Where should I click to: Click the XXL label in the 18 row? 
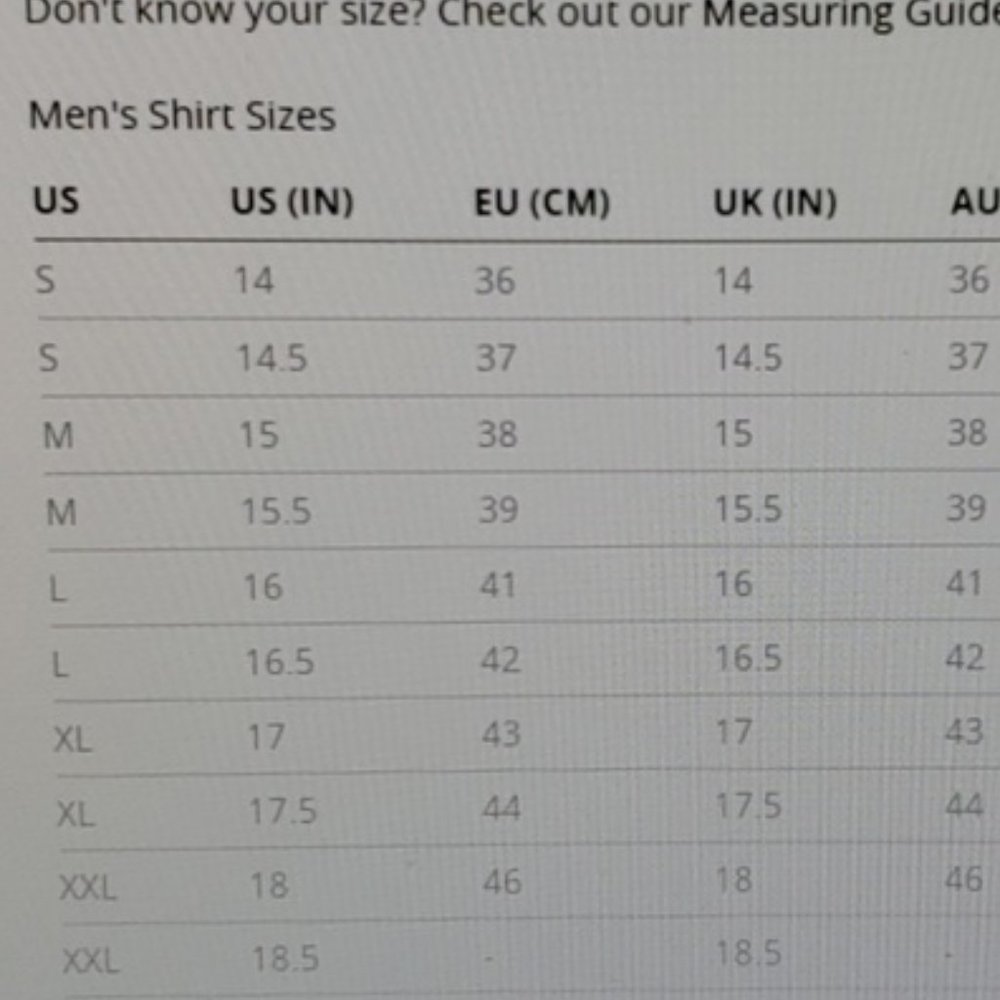coord(88,887)
